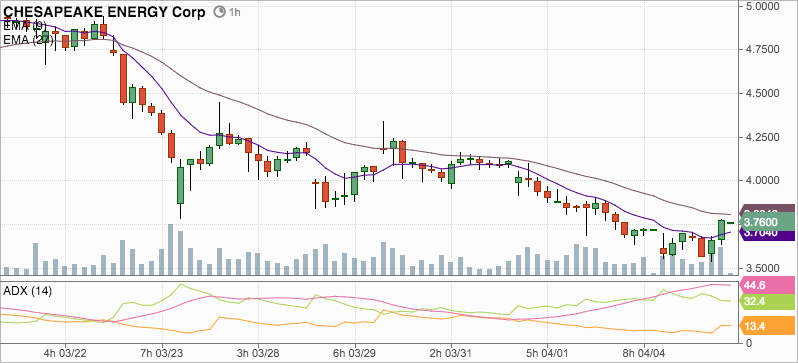Click the green 32.4 indicator value tag
The image size is (798, 363).
(767, 302)
